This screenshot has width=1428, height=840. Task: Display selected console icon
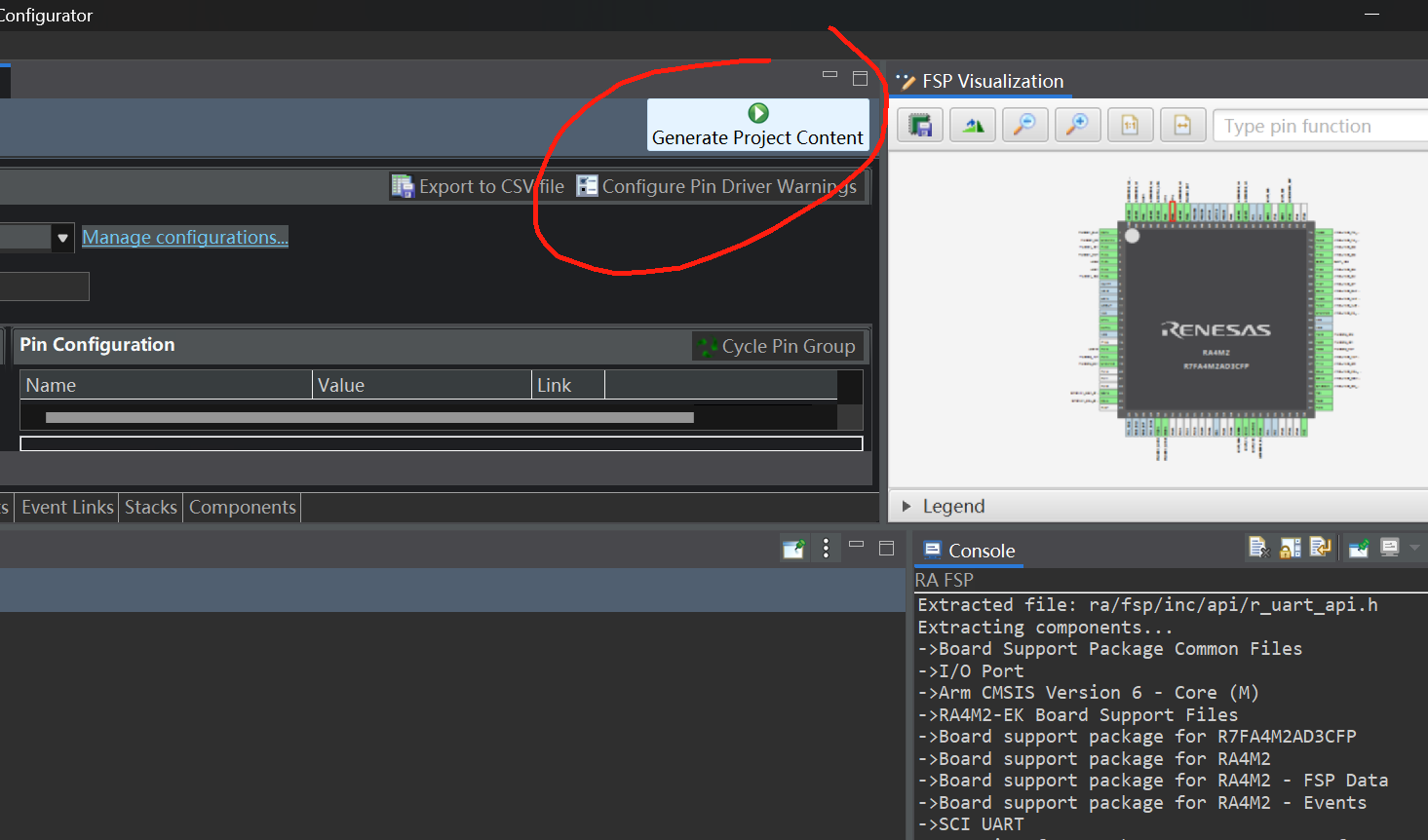coord(1390,548)
